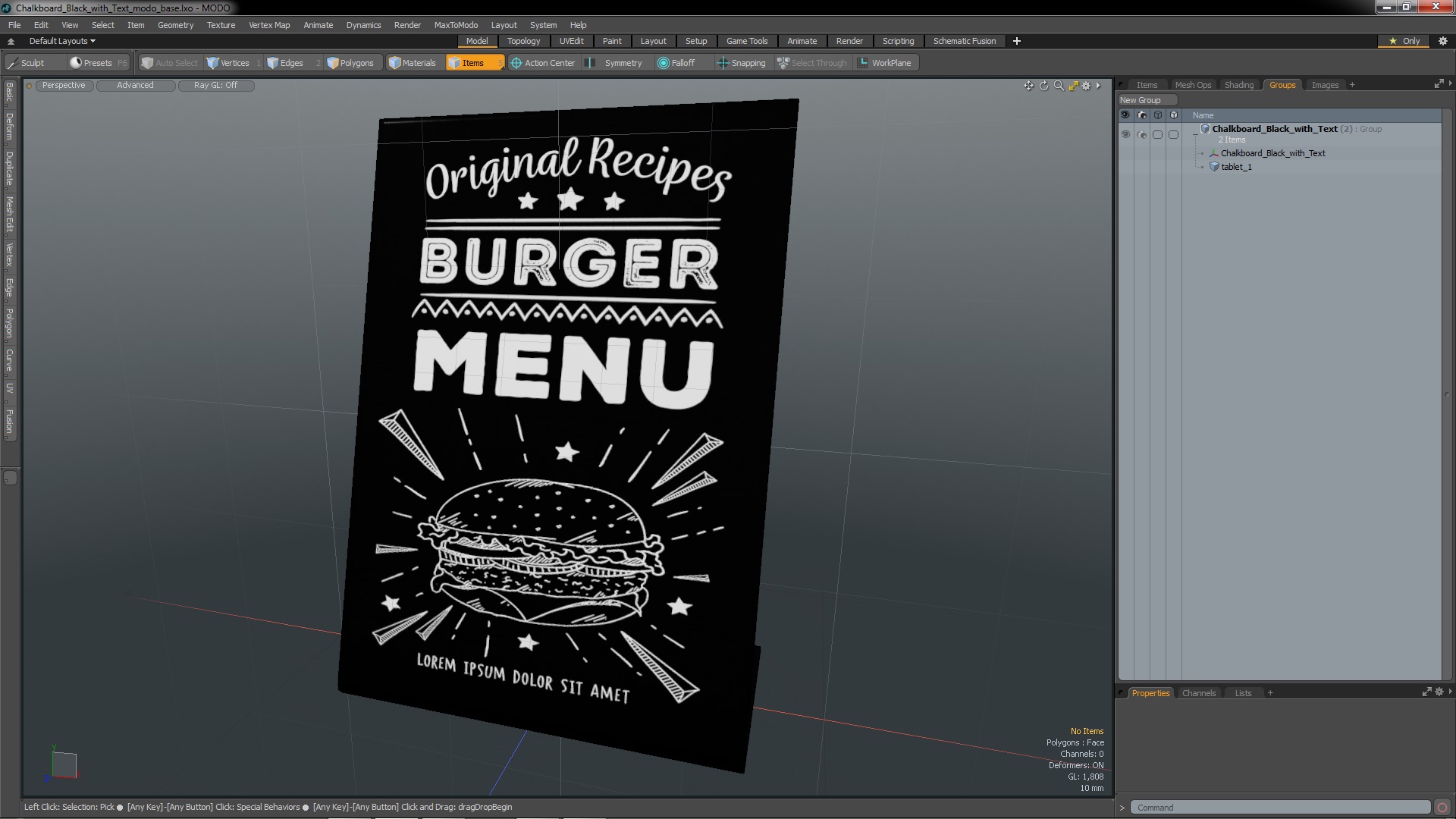Click the viewport rotate/reset icon
This screenshot has width=1456, height=819.
coord(1043,86)
